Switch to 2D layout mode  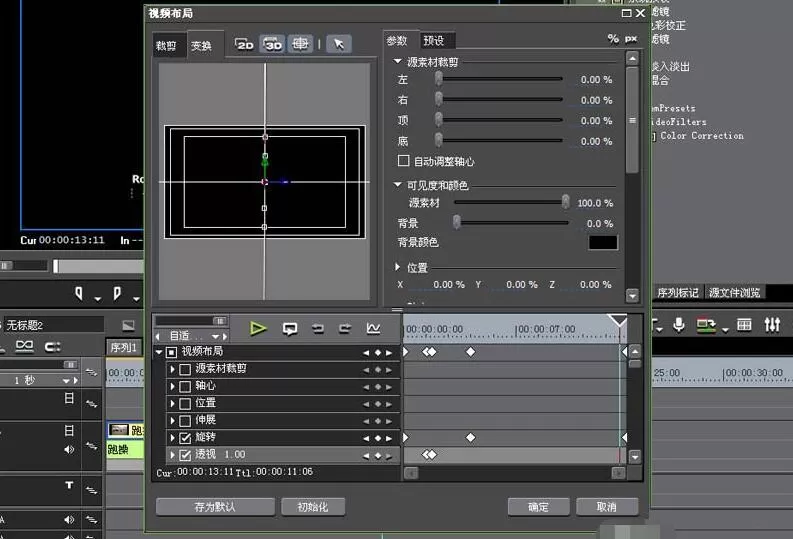(x=244, y=44)
